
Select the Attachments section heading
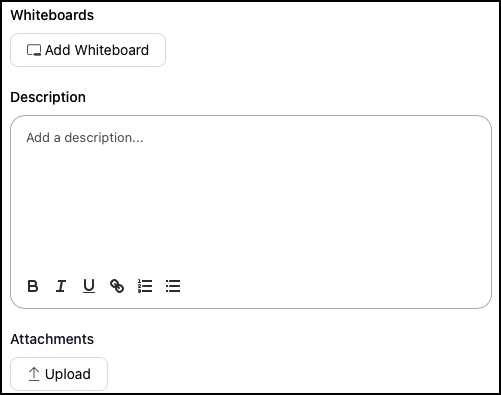52,339
